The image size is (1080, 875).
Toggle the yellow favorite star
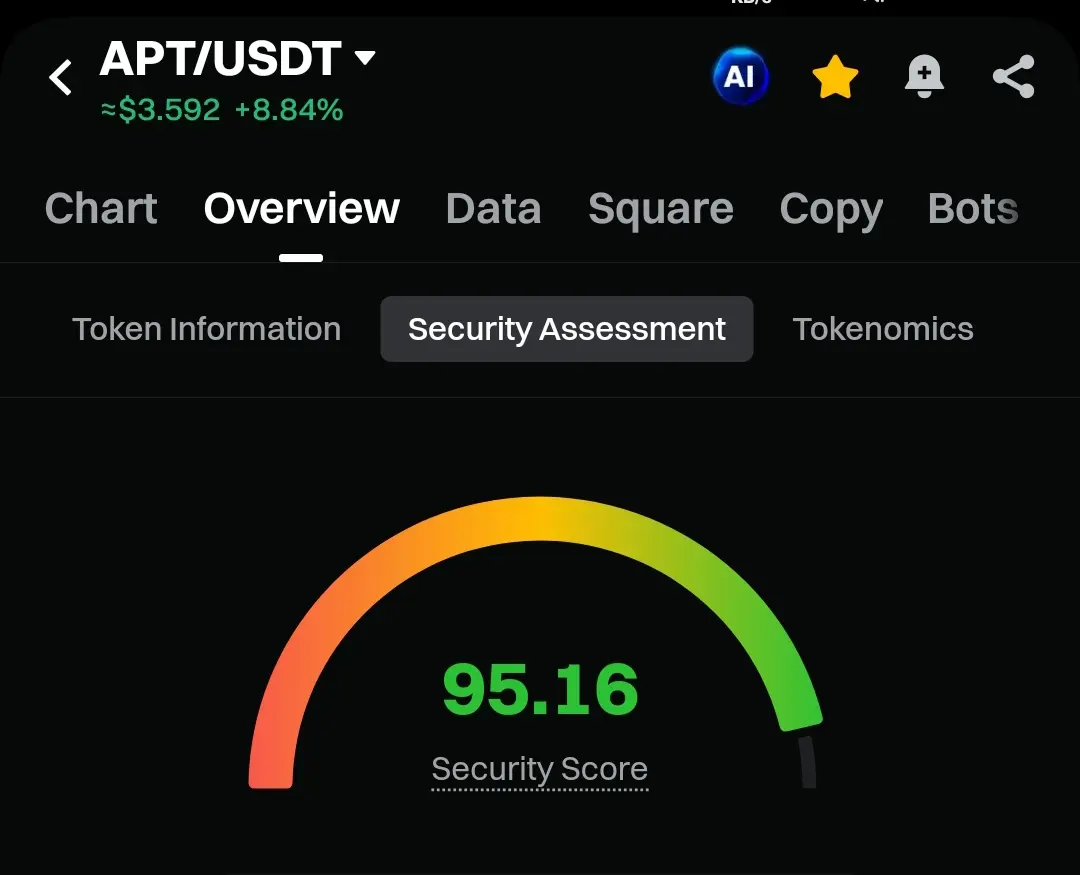point(835,76)
